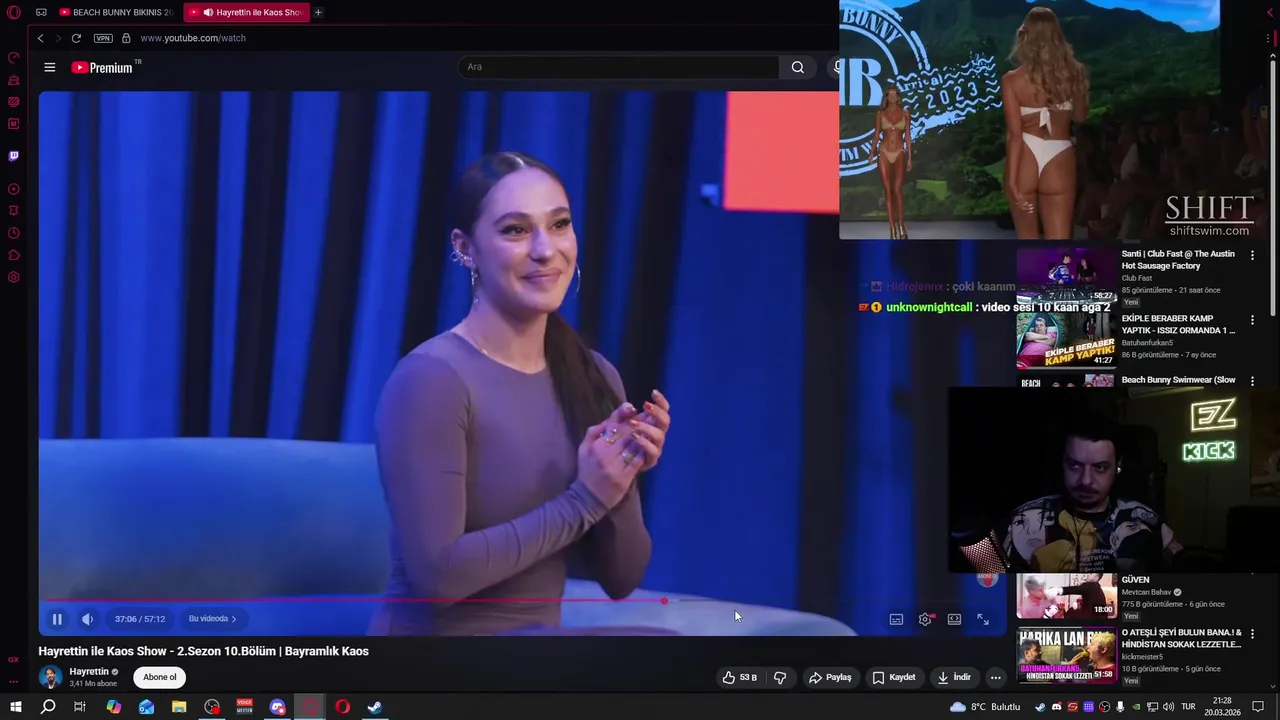Switch to the BEACH BUNNY BIKINIS tab

[x=117, y=12]
